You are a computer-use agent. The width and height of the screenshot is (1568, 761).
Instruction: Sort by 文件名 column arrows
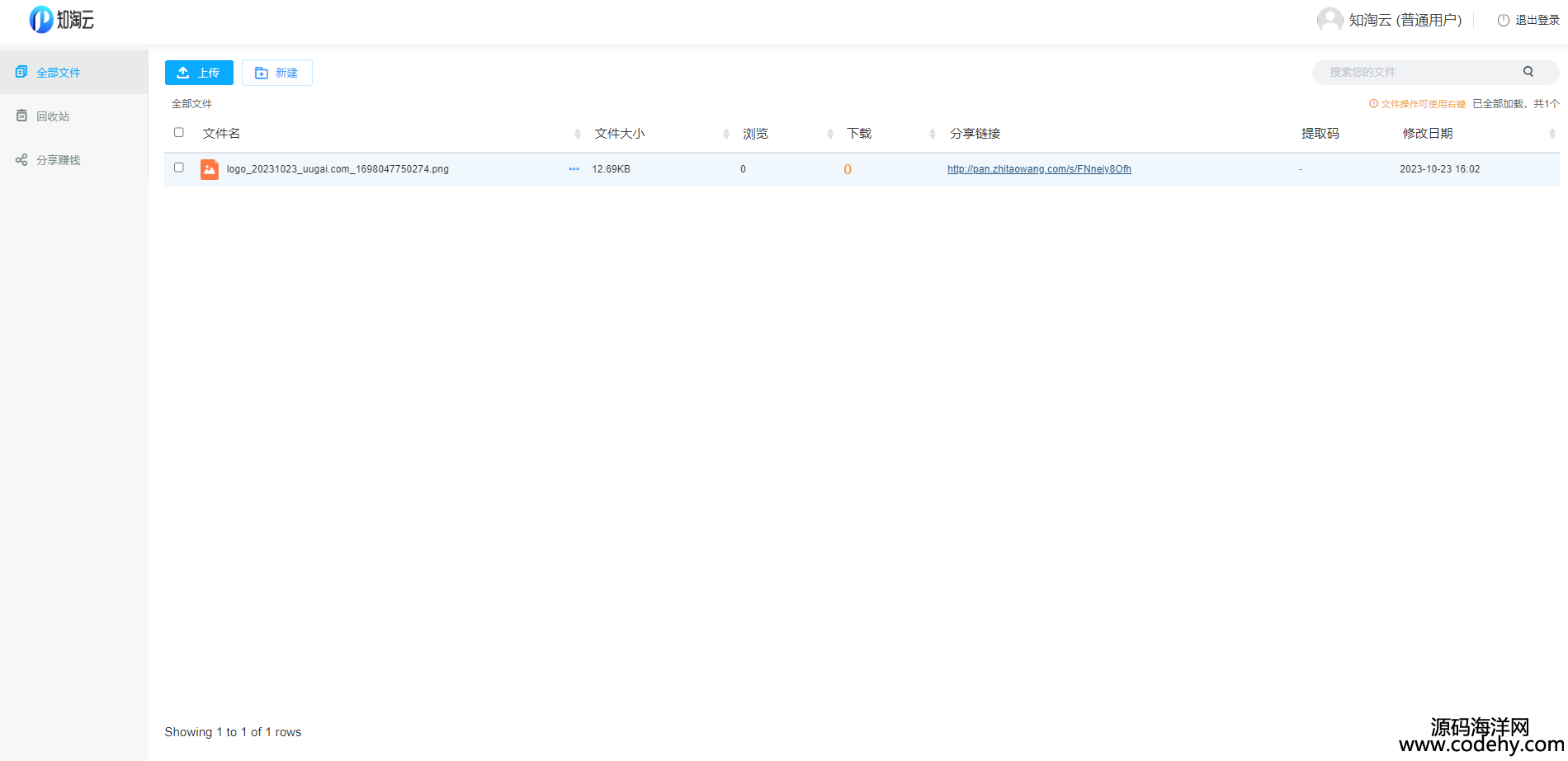(x=578, y=134)
